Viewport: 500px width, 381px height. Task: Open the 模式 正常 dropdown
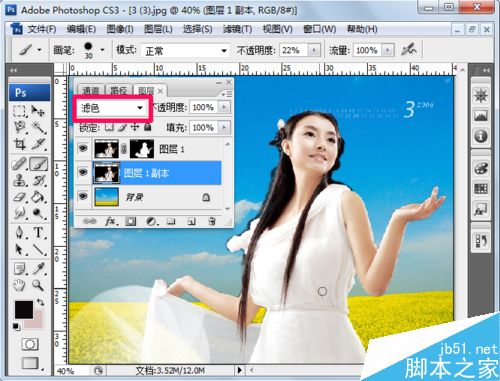coord(185,51)
